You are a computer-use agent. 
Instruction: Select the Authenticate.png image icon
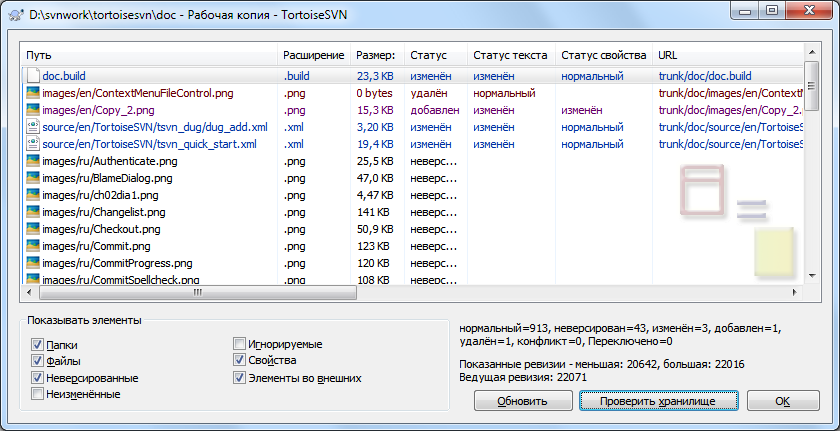[33, 161]
